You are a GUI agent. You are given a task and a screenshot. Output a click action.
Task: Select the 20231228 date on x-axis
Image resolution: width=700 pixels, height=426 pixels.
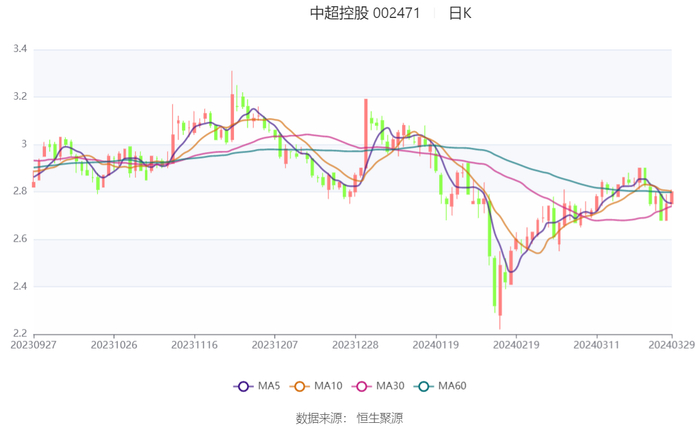tap(355, 345)
